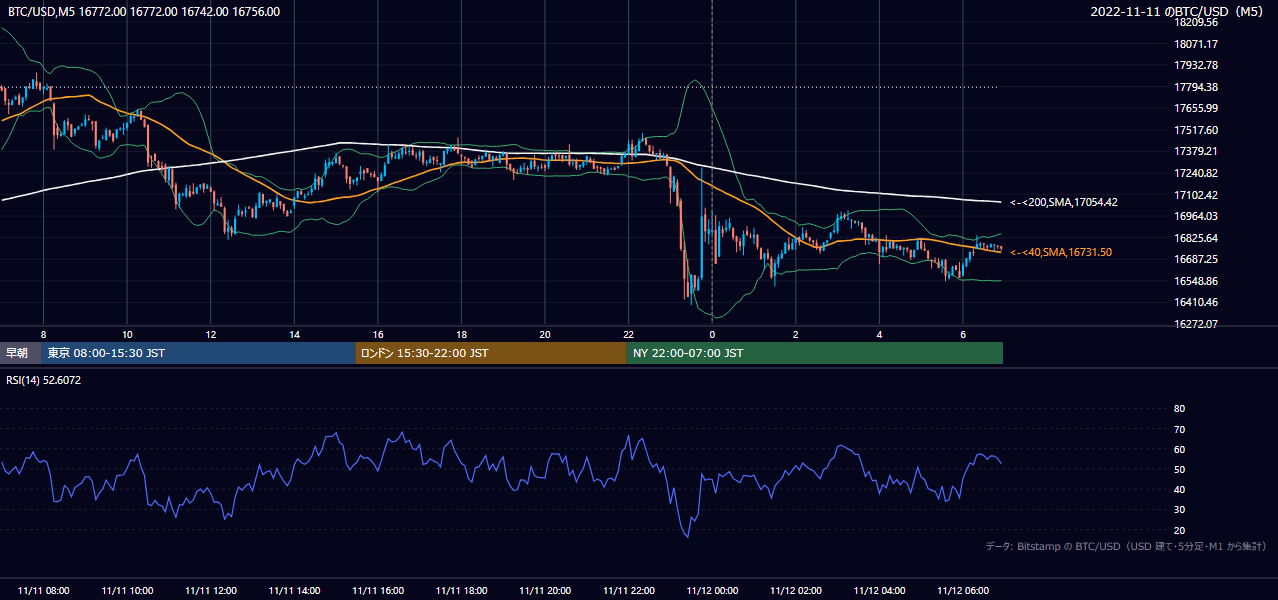
Task: Select the 40 level on the RSI scale
Action: pyautogui.click(x=1179, y=489)
